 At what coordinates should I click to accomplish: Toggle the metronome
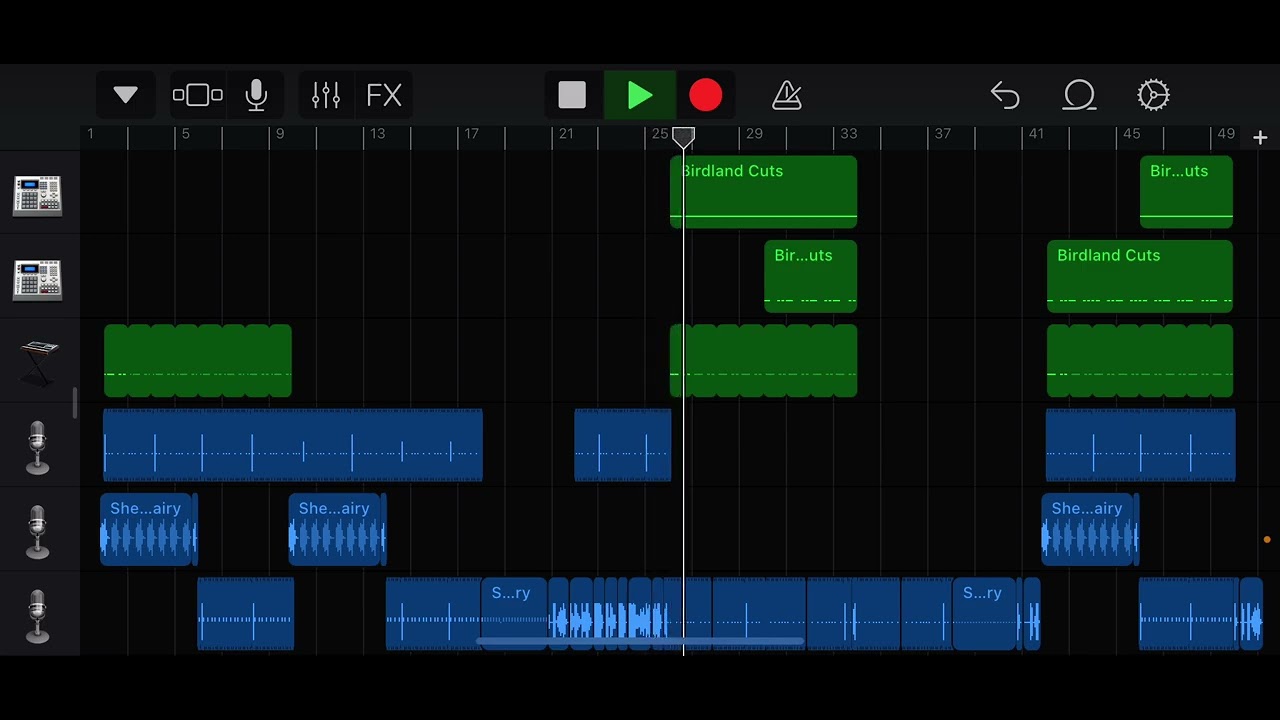[787, 95]
